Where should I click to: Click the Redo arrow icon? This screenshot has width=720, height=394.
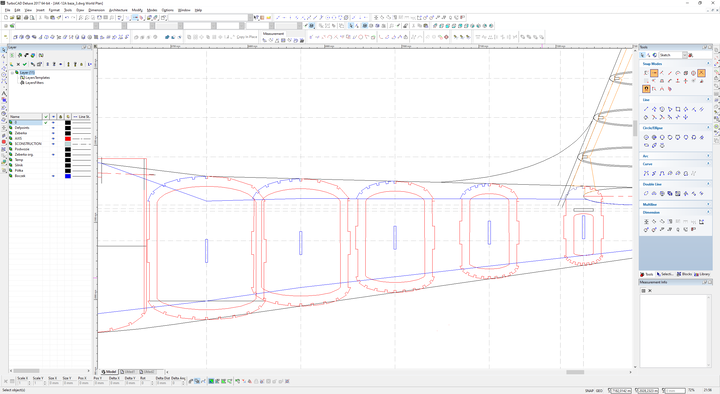(73, 17)
